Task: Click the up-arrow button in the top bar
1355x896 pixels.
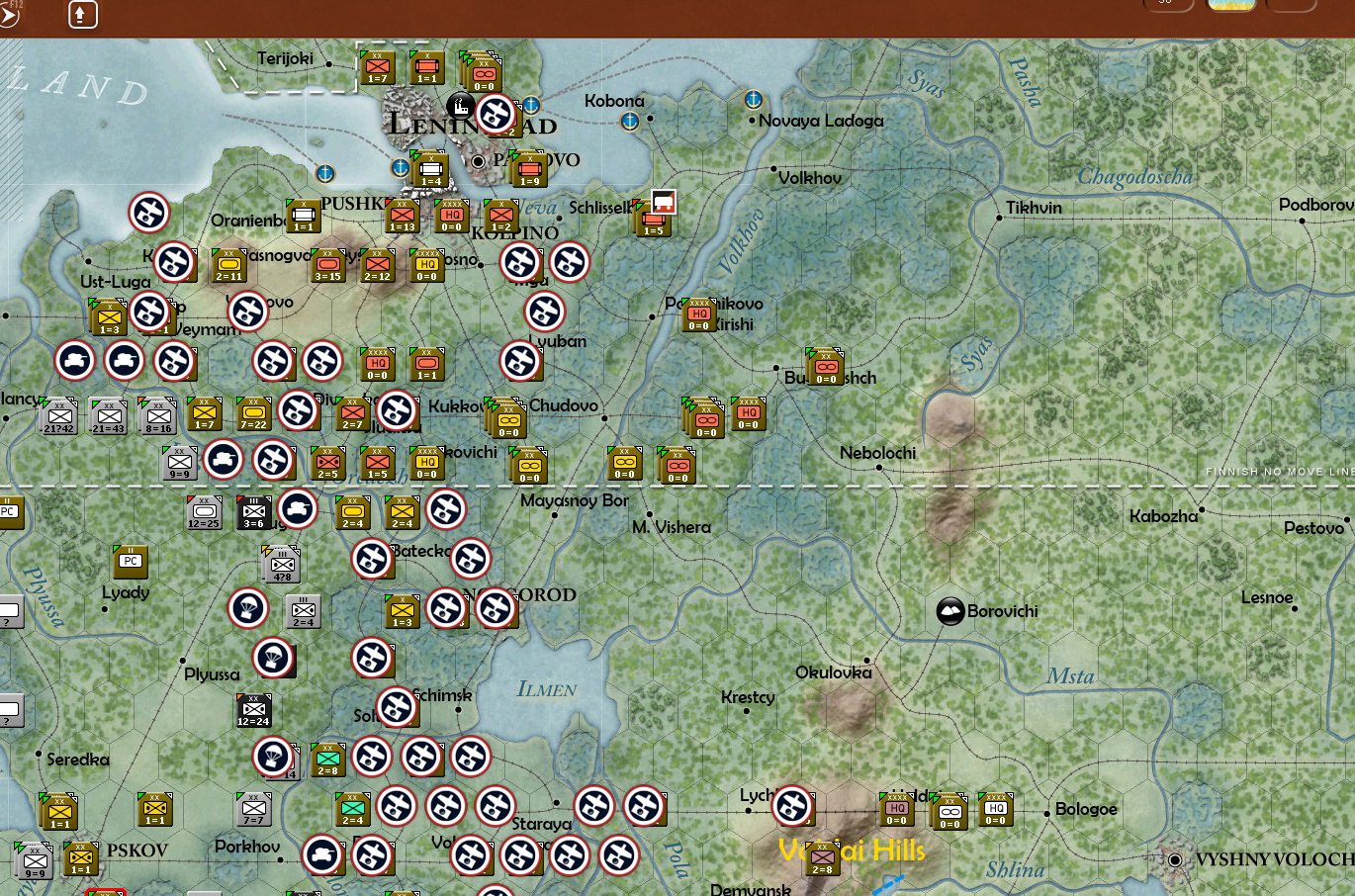Action: click(x=82, y=14)
